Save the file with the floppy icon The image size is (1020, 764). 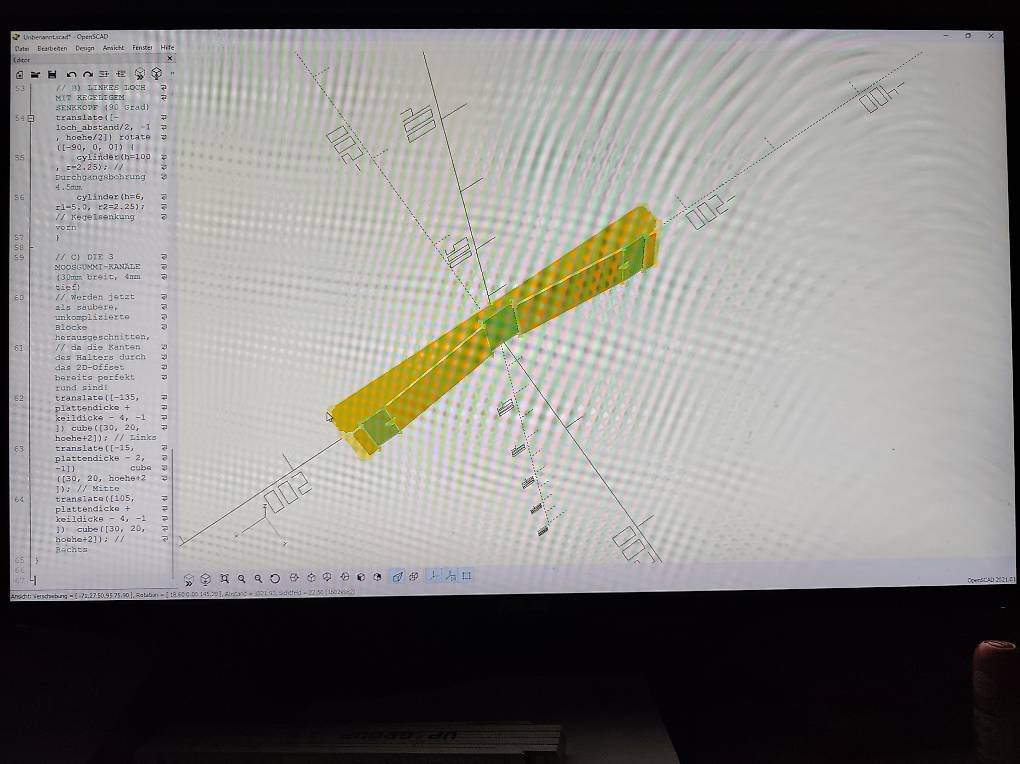click(x=53, y=75)
